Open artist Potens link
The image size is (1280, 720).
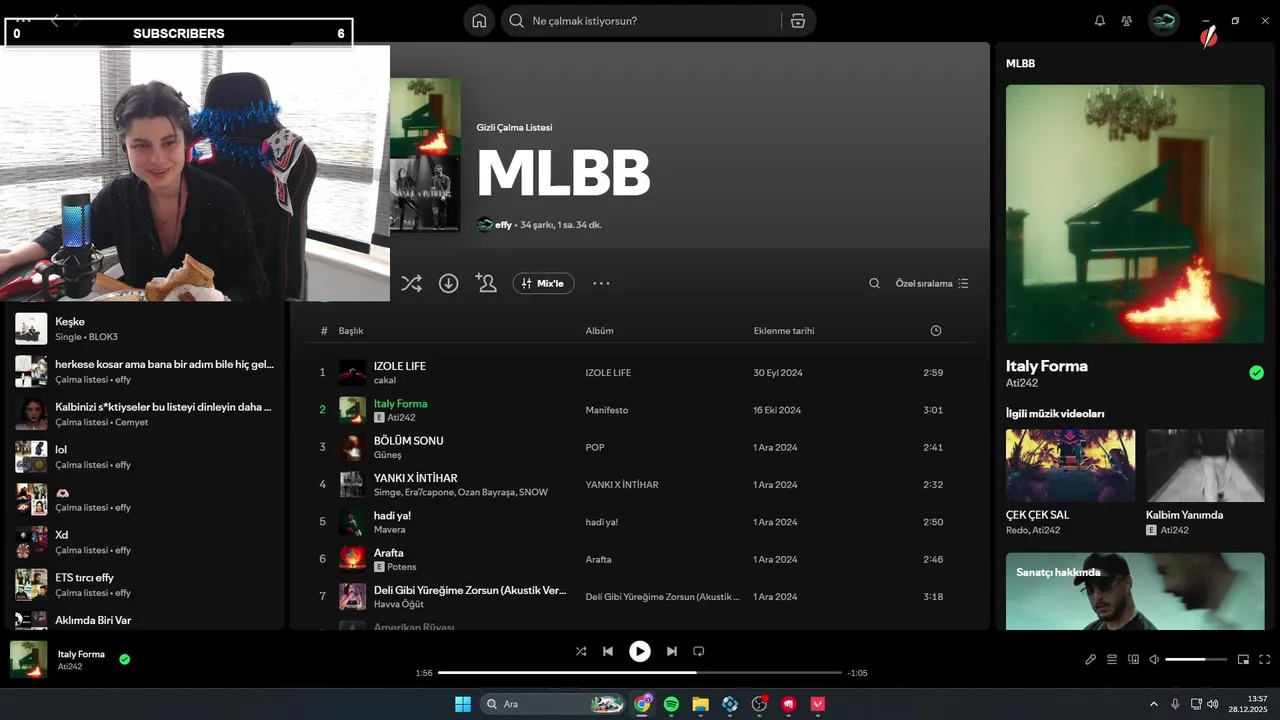pos(401,567)
